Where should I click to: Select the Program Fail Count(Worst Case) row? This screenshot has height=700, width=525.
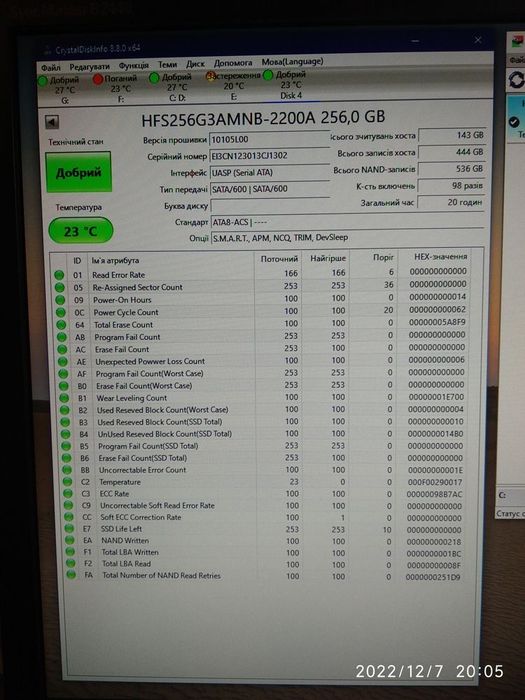[261, 373]
